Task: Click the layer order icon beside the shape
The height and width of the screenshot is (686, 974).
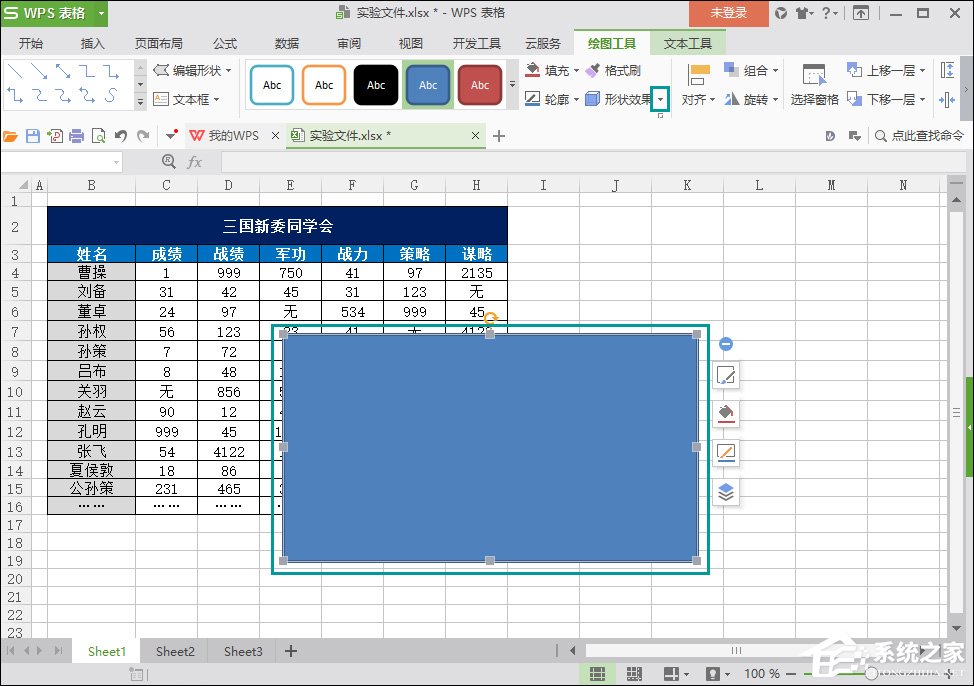Action: point(726,490)
